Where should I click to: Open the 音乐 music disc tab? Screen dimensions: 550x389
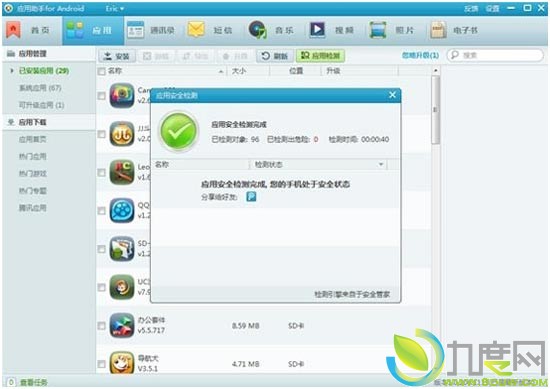coord(270,31)
